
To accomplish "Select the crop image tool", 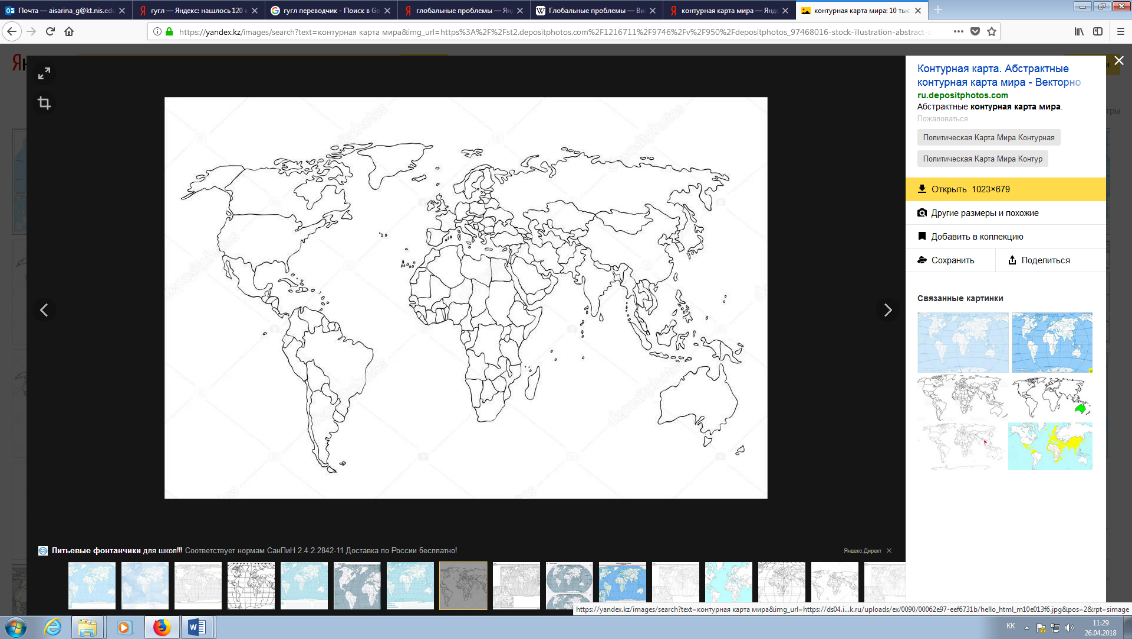I will click(44, 103).
